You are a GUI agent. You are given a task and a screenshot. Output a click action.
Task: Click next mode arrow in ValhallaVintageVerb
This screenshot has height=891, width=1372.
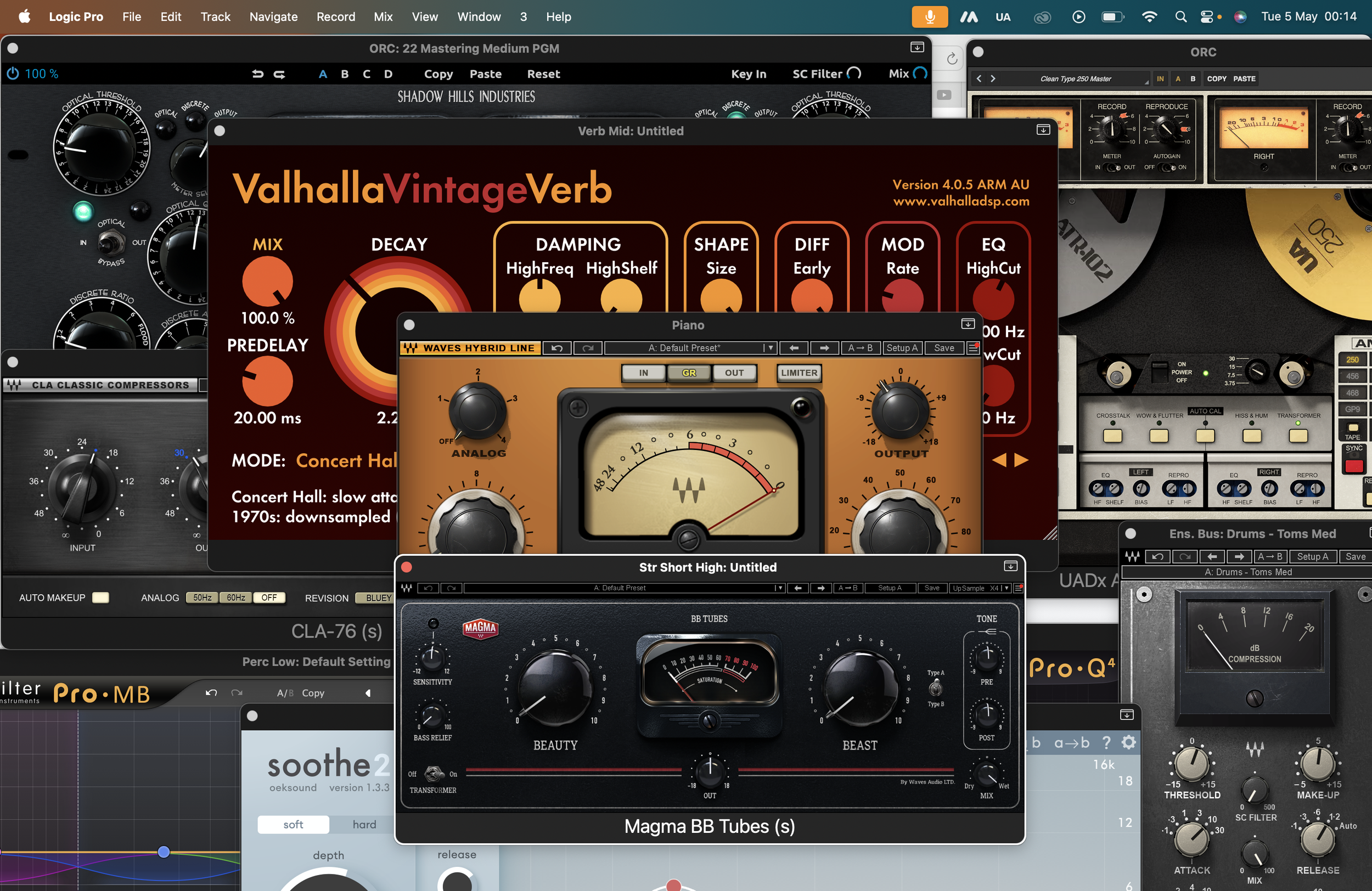[x=1021, y=460]
